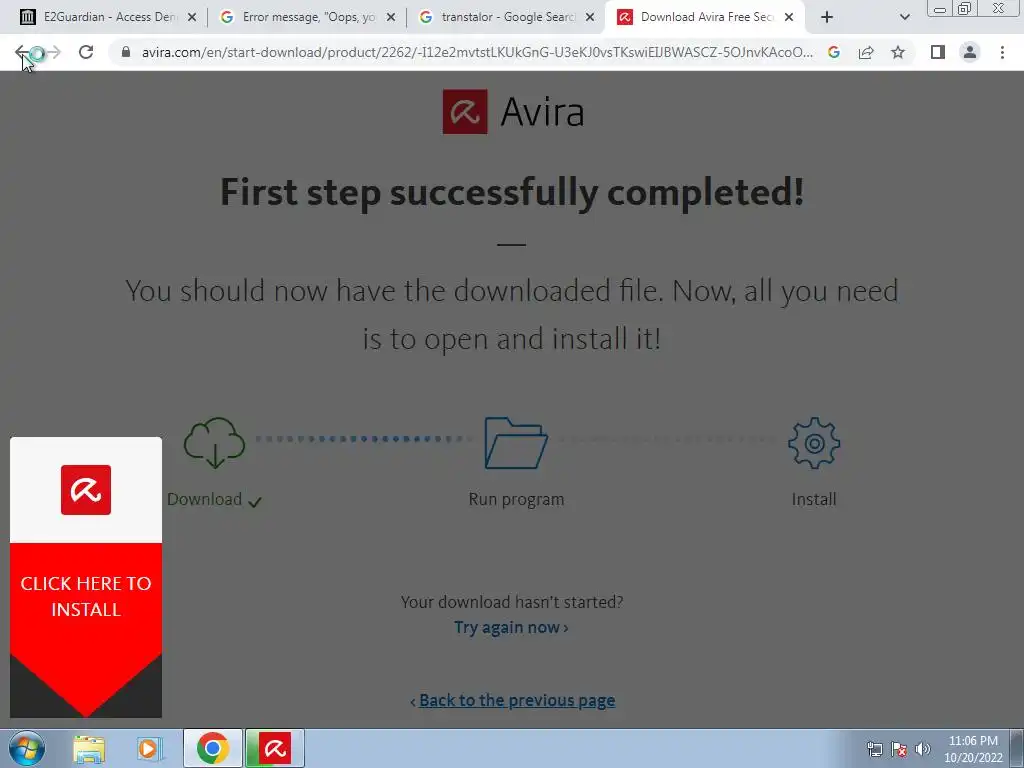Click the padlock site info icon
The height and width of the screenshot is (768, 1024).
[x=126, y=52]
